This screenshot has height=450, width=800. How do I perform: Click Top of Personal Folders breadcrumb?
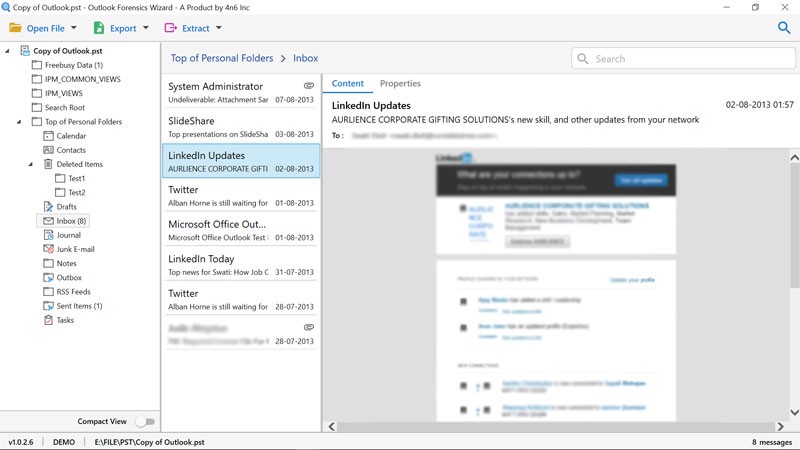[x=222, y=58]
